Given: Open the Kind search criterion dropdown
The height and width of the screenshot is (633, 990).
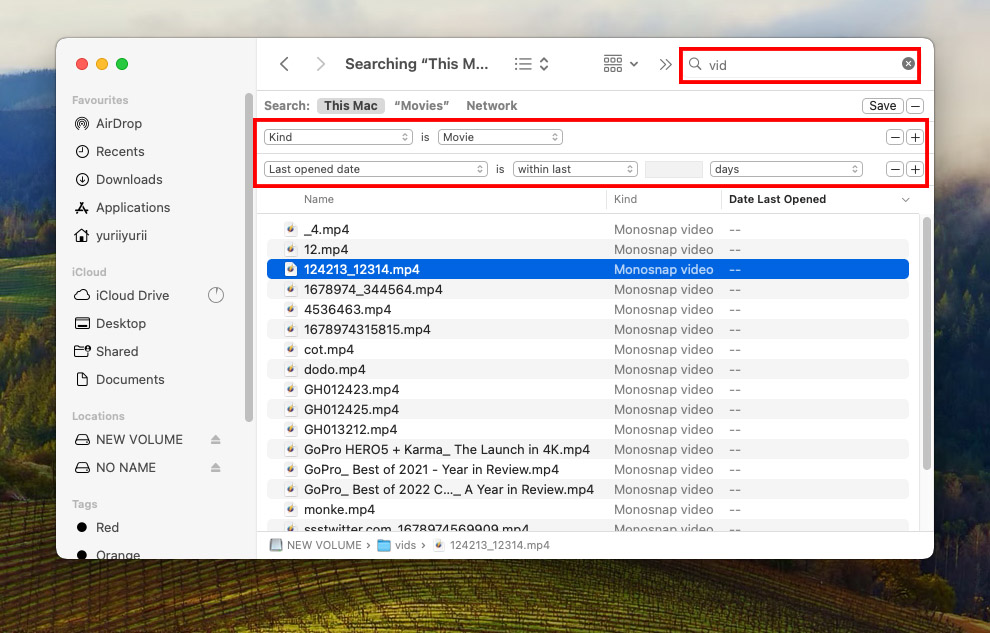Looking at the screenshot, I should (340, 137).
